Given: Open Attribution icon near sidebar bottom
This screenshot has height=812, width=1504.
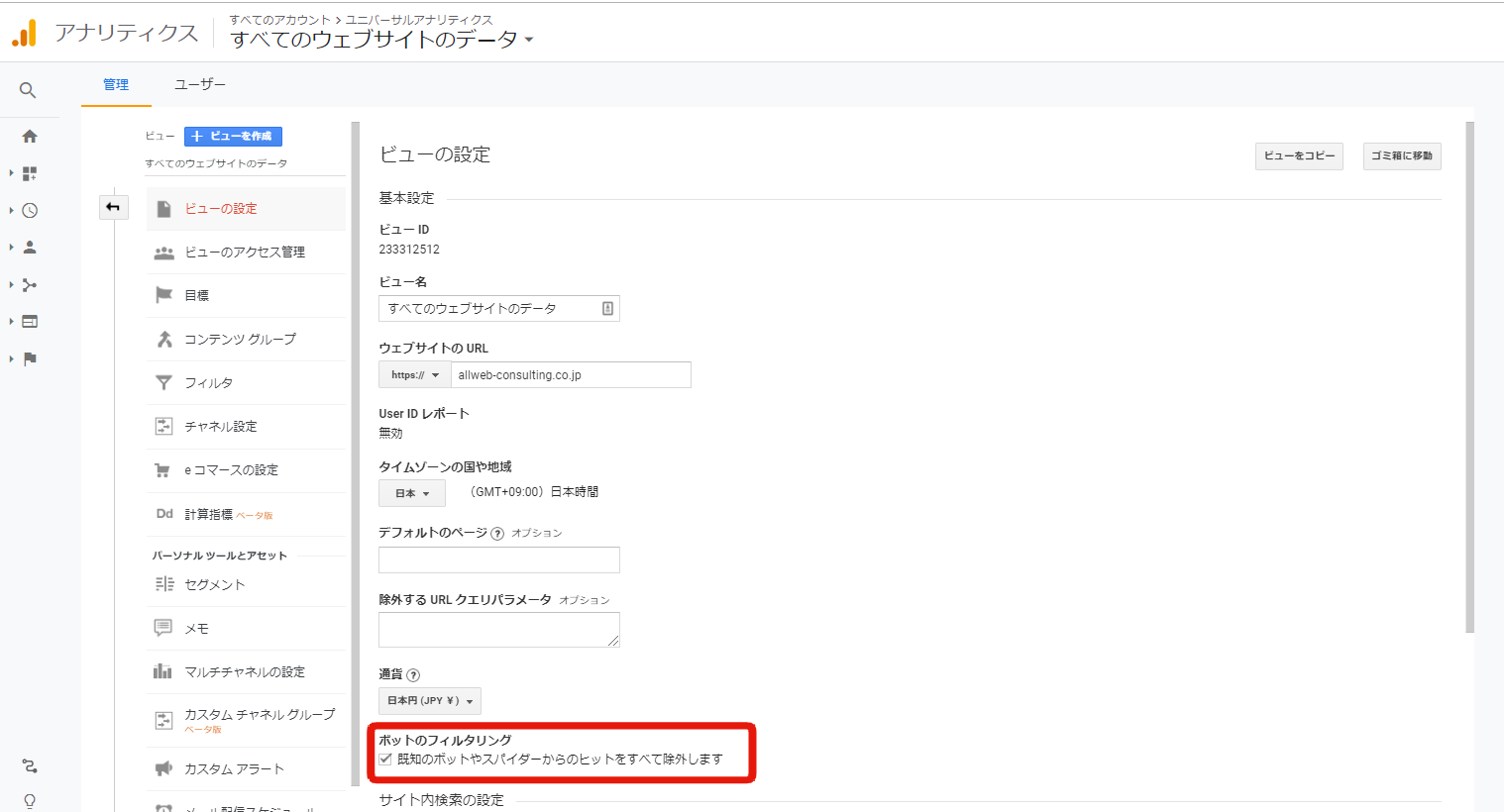Looking at the screenshot, I should (x=30, y=765).
